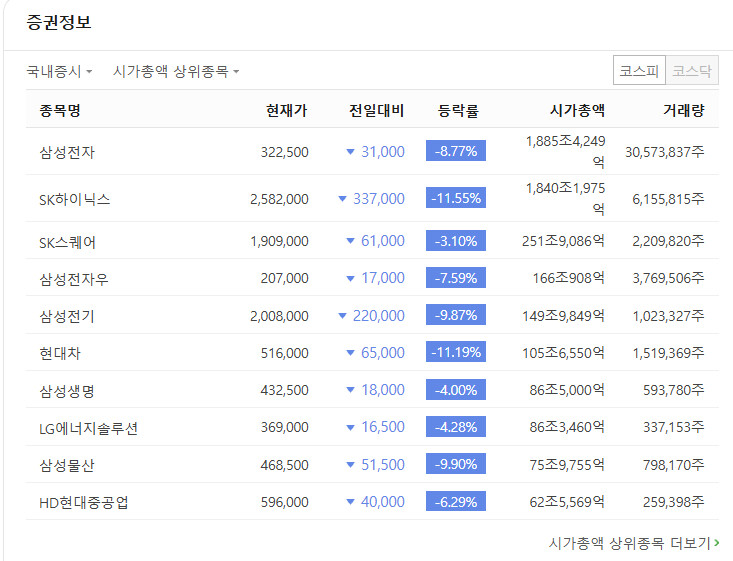Click LG에너지솔루션 current price 369,000
The width and height of the screenshot is (733, 561).
pos(284,427)
